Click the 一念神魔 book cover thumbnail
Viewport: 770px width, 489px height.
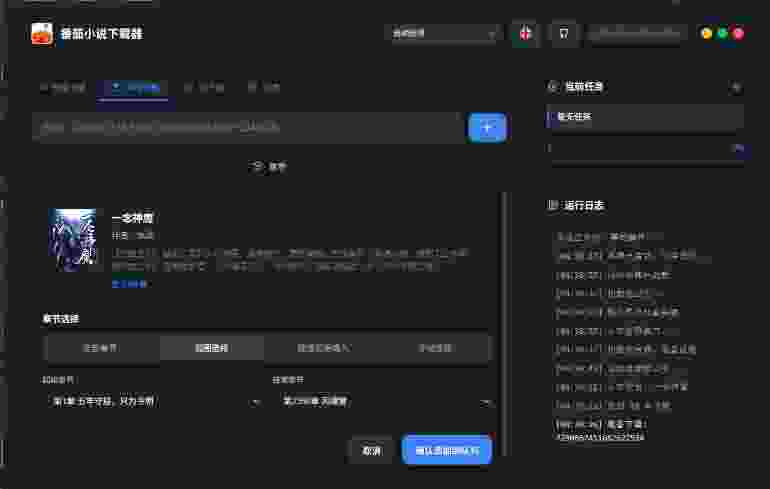(x=76, y=240)
